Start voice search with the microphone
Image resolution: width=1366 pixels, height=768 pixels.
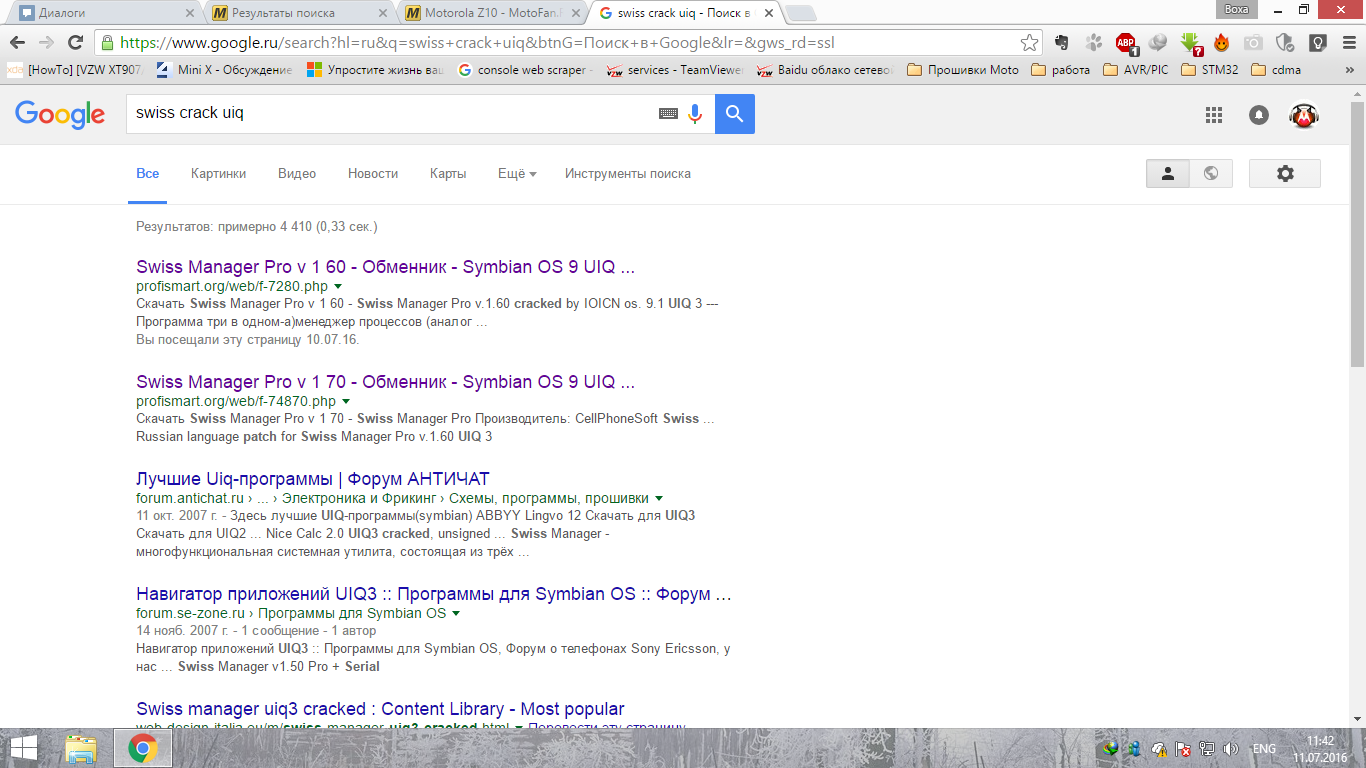click(x=695, y=114)
